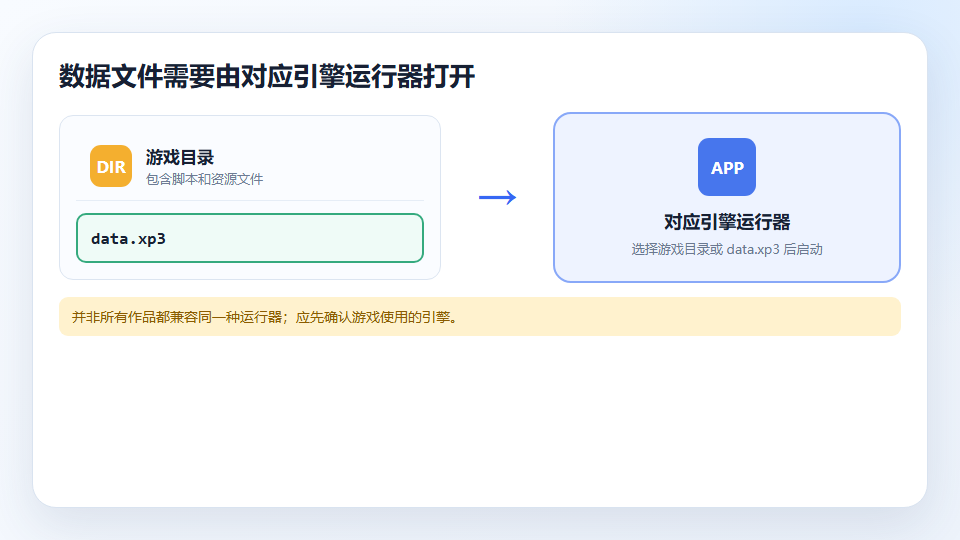Click the 选择游戏目录或 data.xp3 后启动 description
This screenshot has width=960, height=540.
(x=727, y=249)
